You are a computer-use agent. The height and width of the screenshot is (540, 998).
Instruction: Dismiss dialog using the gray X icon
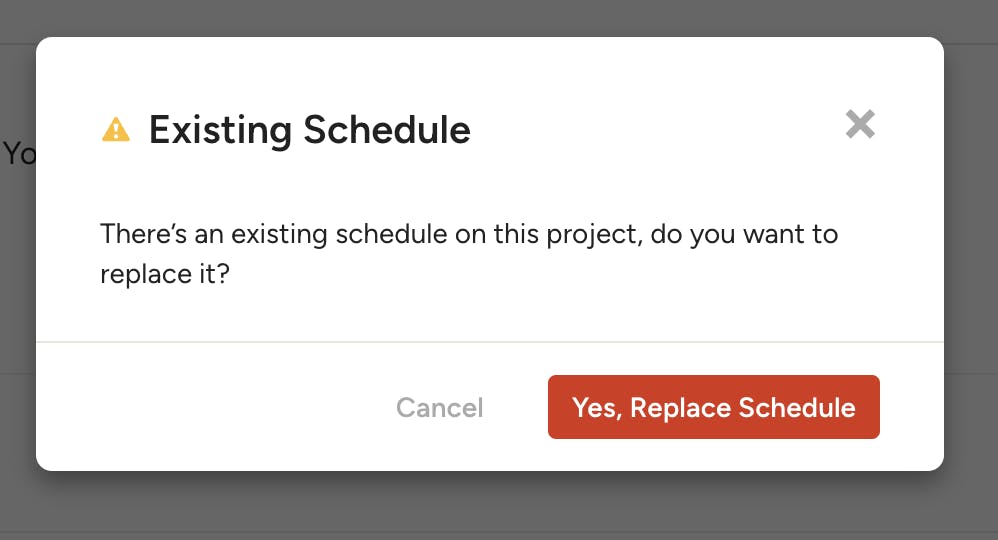point(860,124)
